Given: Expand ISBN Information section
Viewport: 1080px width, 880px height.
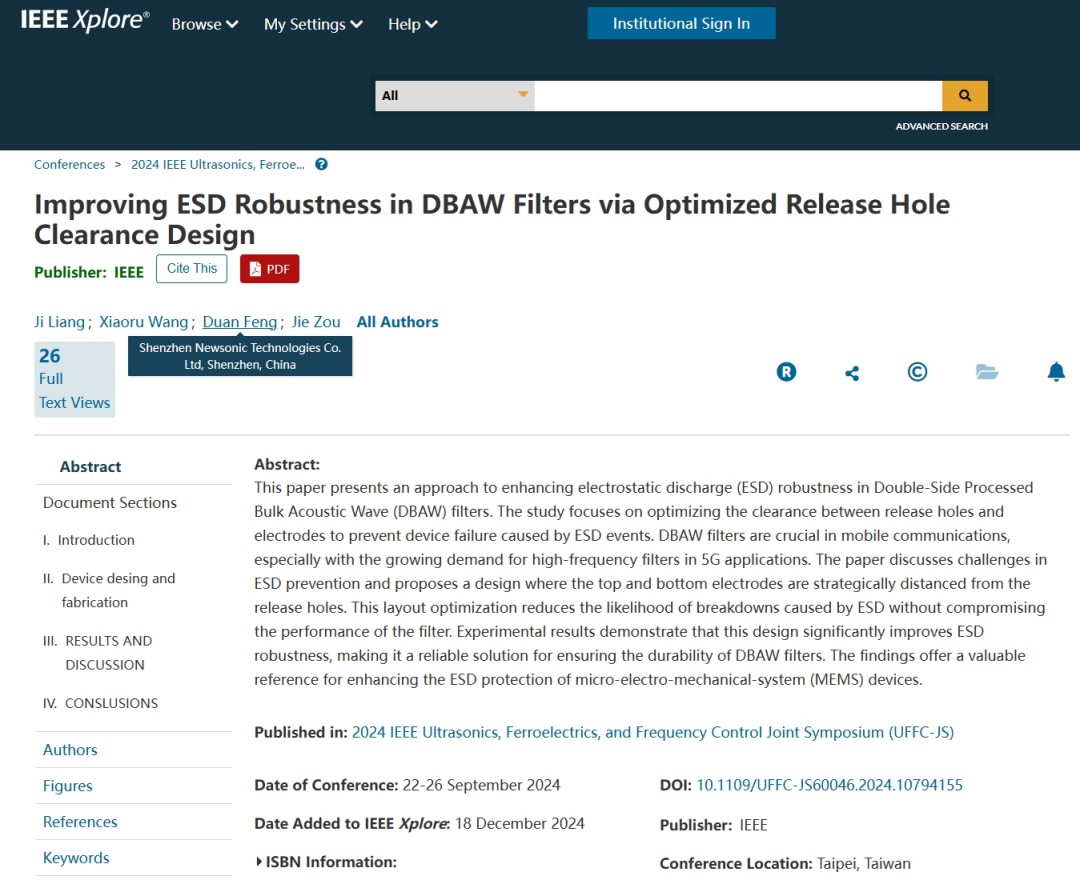Looking at the screenshot, I should [326, 861].
